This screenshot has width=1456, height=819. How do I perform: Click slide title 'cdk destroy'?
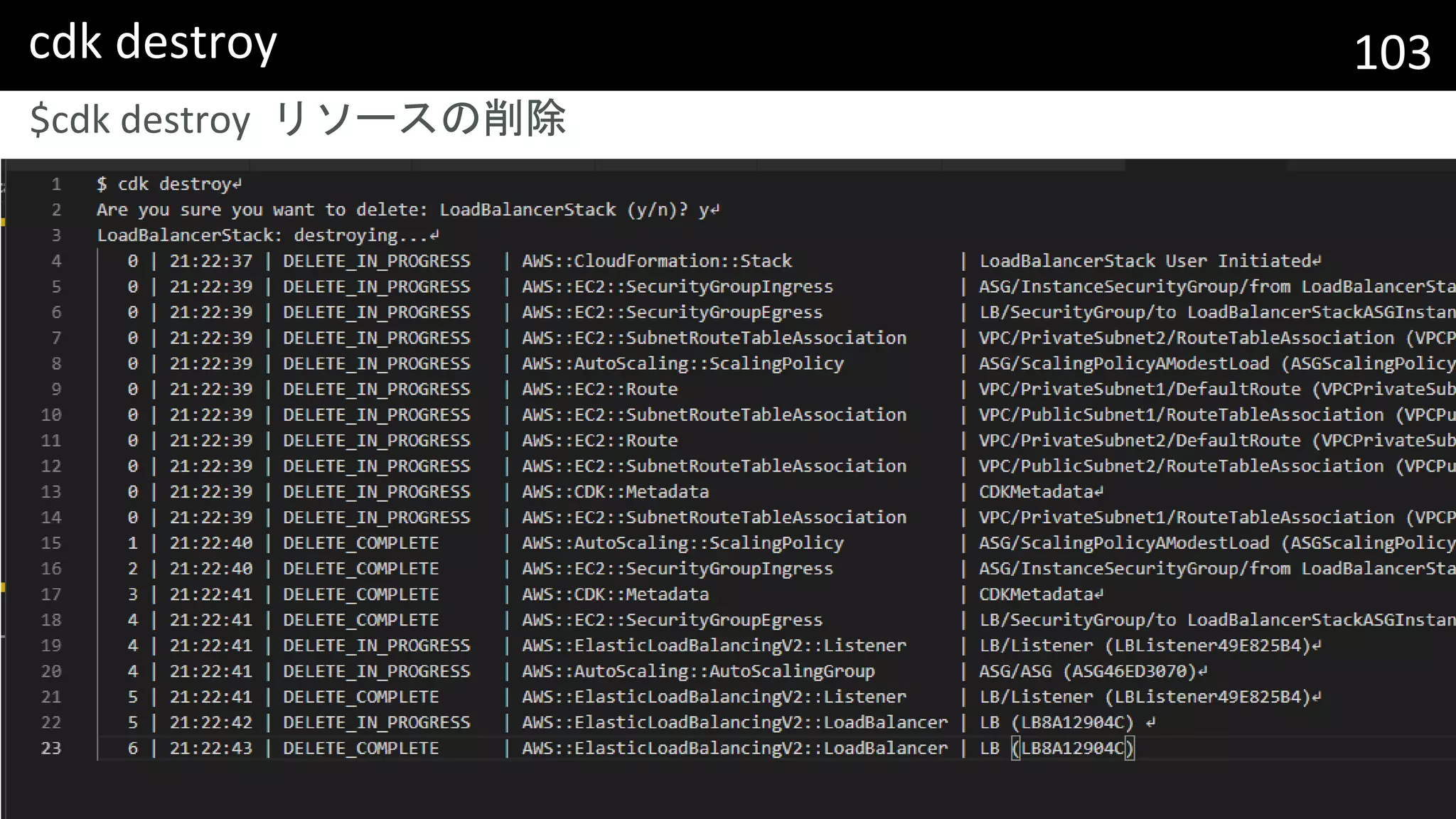click(153, 43)
